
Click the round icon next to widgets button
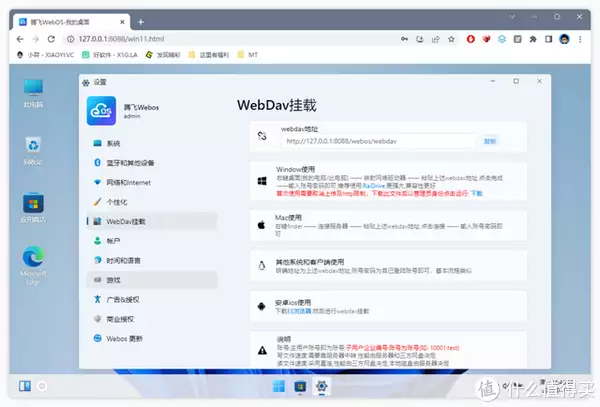(x=42, y=386)
